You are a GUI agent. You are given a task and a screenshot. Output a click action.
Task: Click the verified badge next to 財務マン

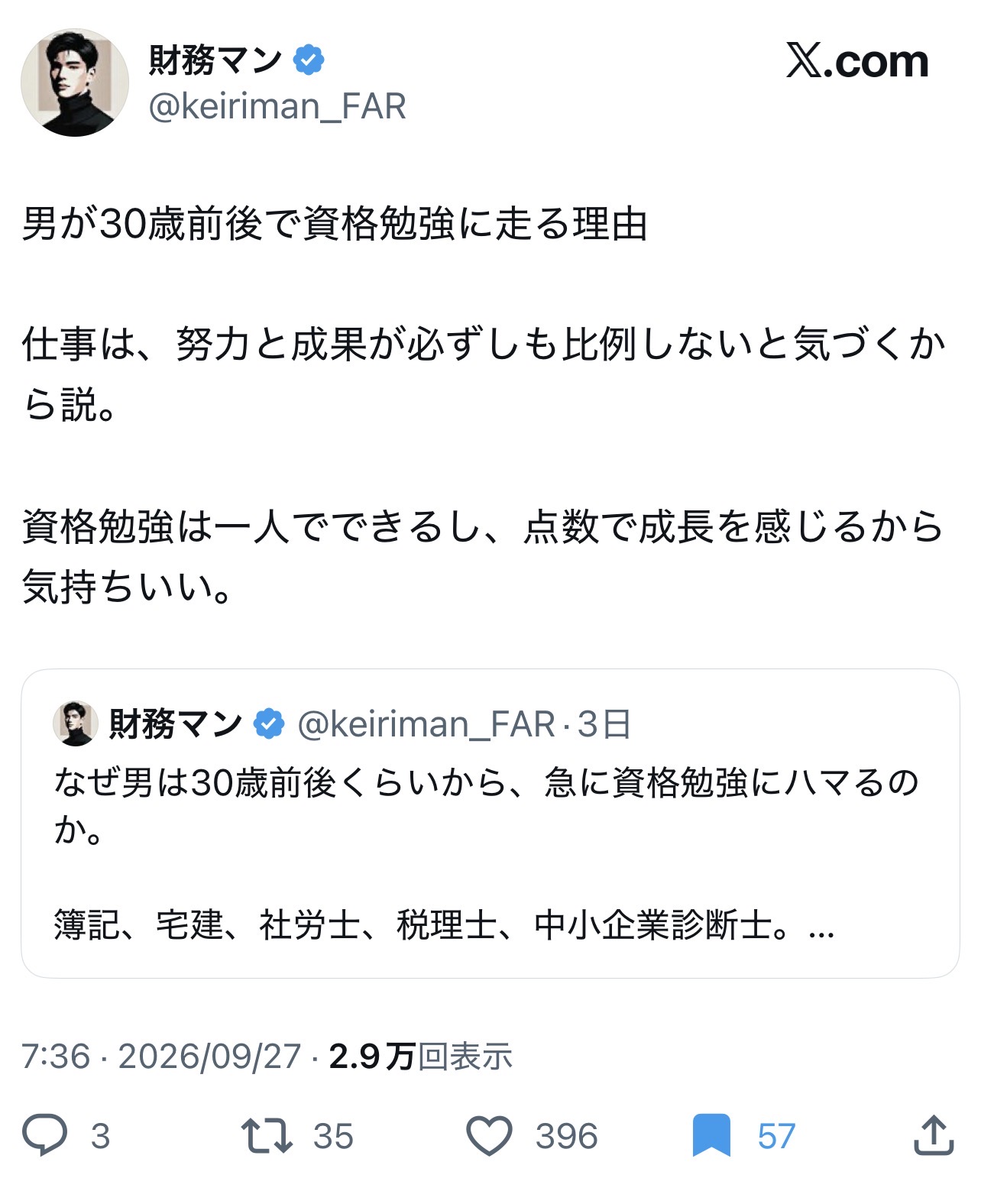309,60
